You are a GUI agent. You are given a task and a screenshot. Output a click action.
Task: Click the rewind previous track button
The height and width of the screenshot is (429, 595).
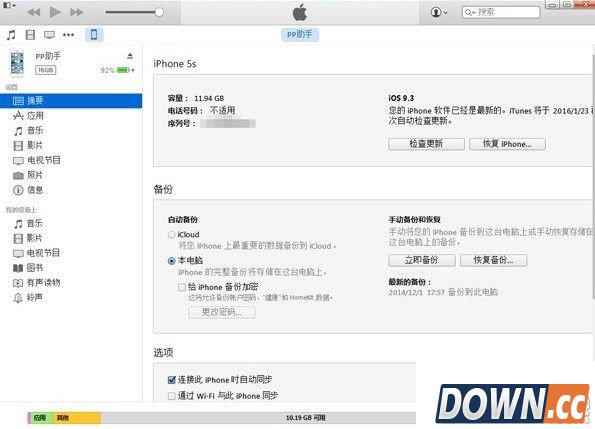34,12
